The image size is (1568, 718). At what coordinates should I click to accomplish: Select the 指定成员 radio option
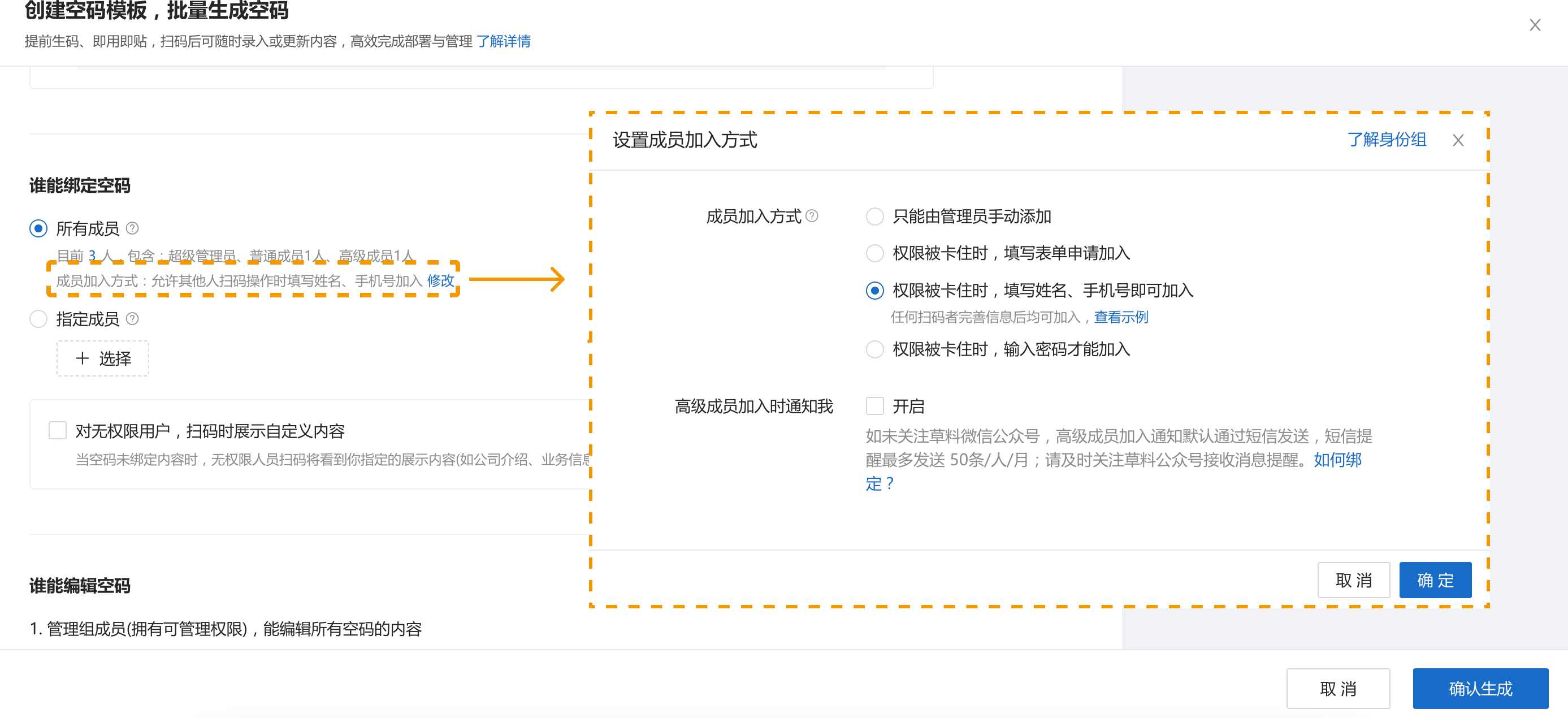pyautogui.click(x=38, y=318)
